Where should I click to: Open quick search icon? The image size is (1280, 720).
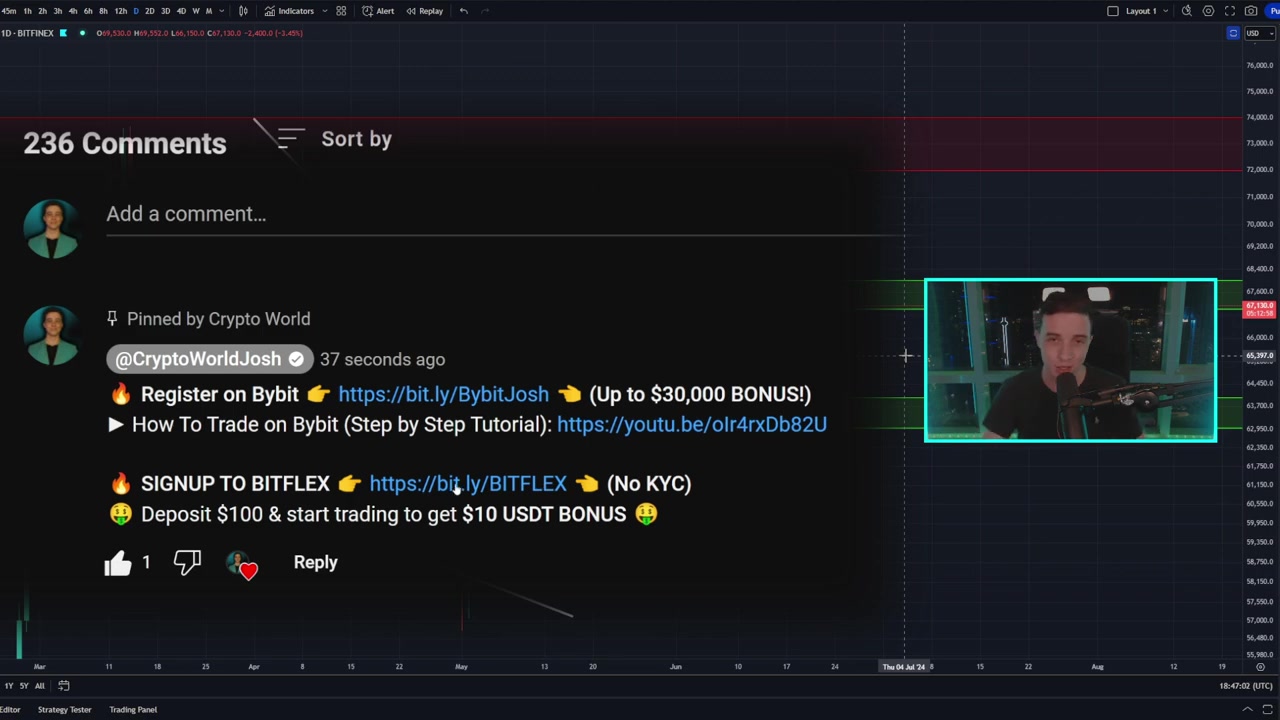[1187, 11]
